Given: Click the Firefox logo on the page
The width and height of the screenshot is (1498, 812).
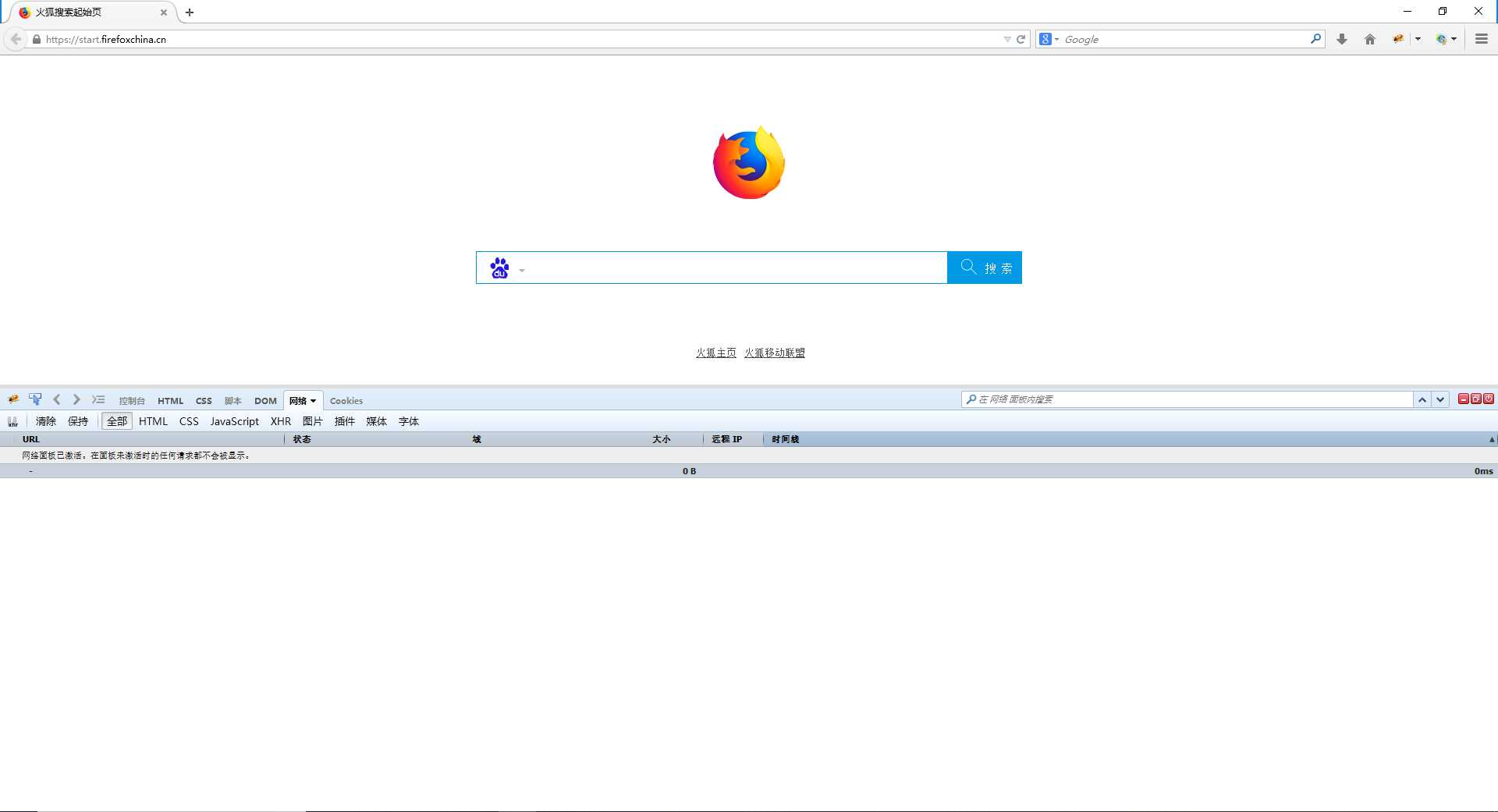Looking at the screenshot, I should coord(749,162).
